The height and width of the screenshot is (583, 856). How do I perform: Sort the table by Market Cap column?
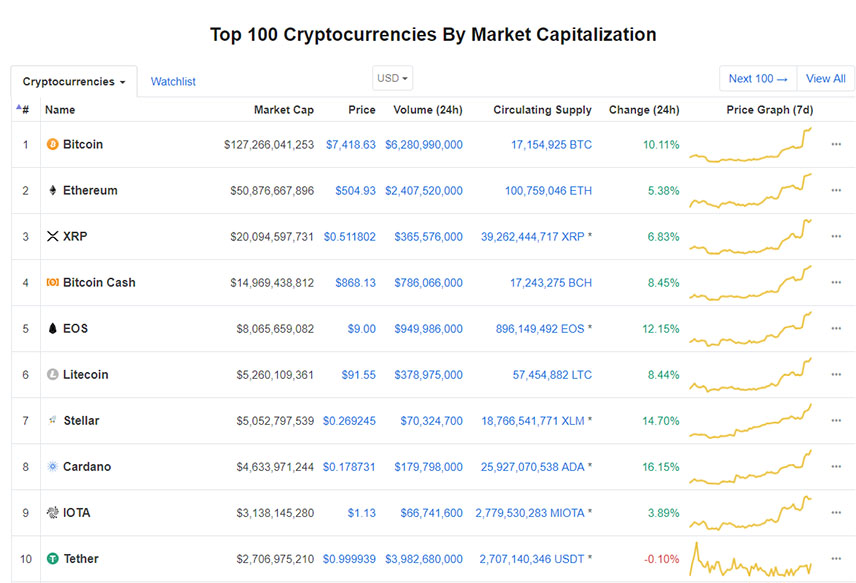click(x=283, y=110)
